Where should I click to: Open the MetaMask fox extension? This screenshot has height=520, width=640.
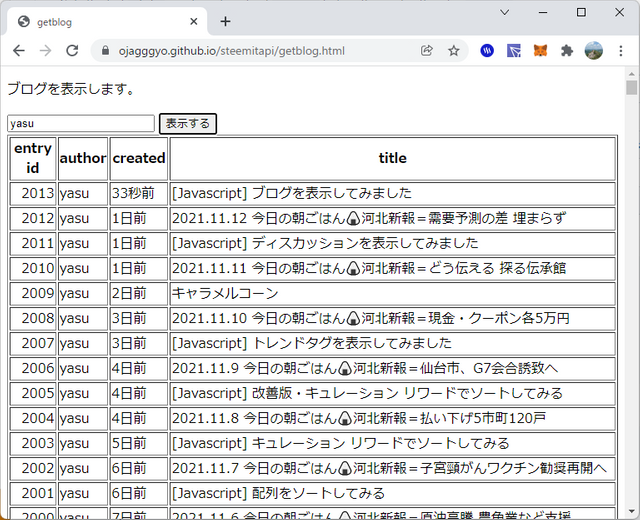(x=540, y=51)
